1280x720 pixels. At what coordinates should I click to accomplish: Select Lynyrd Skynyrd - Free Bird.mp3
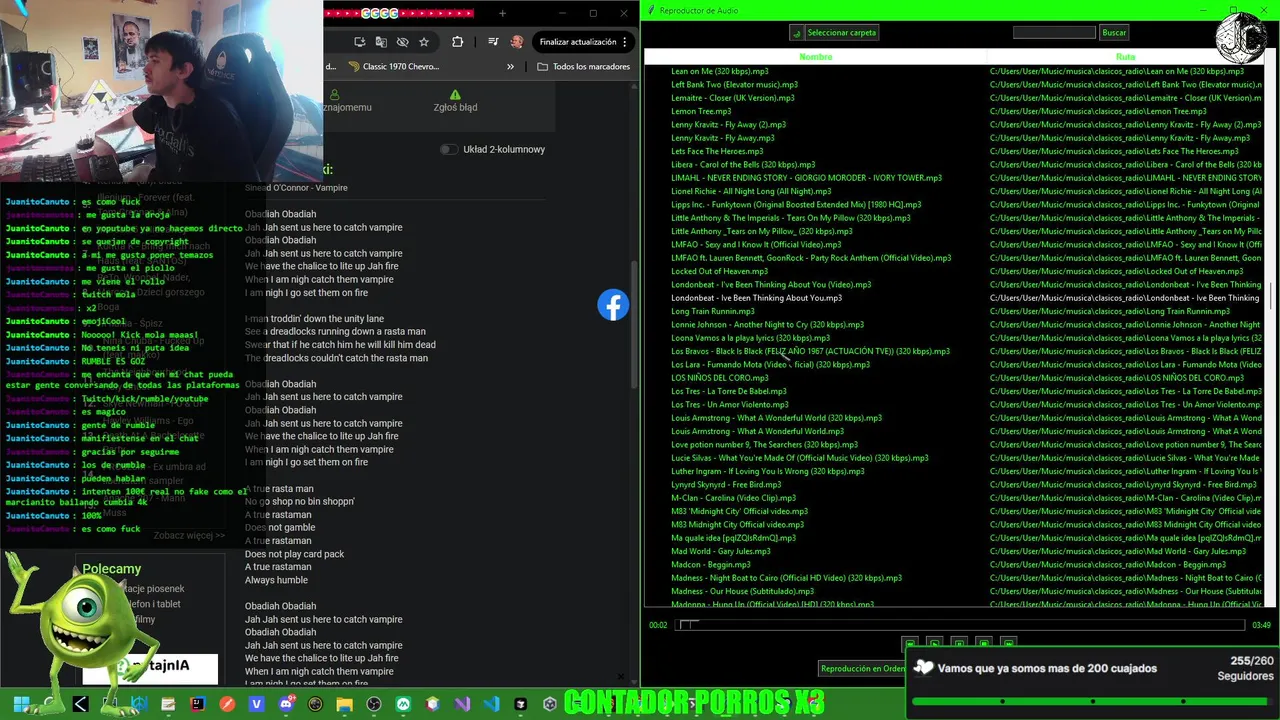tap(726, 484)
